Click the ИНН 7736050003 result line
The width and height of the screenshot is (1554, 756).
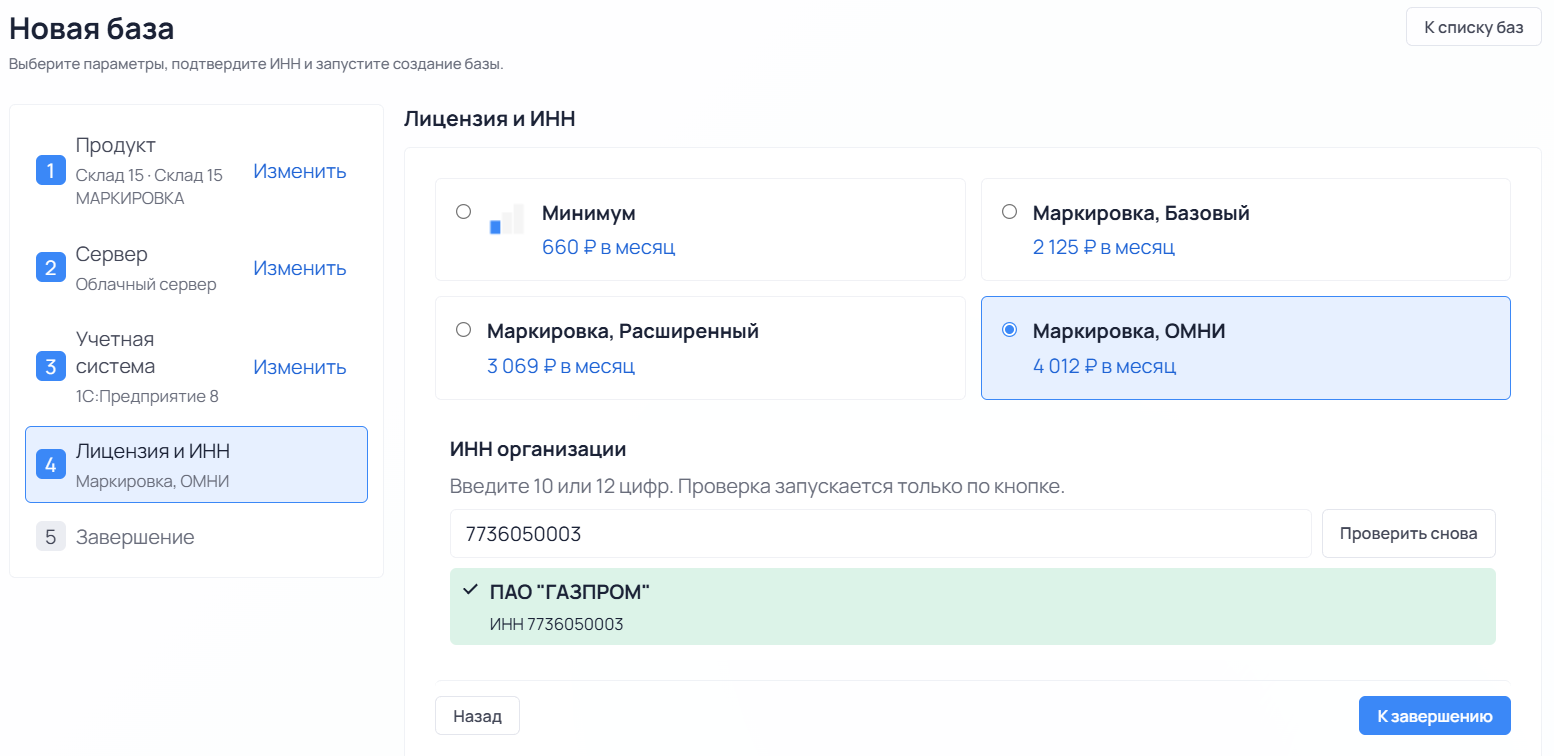click(557, 625)
